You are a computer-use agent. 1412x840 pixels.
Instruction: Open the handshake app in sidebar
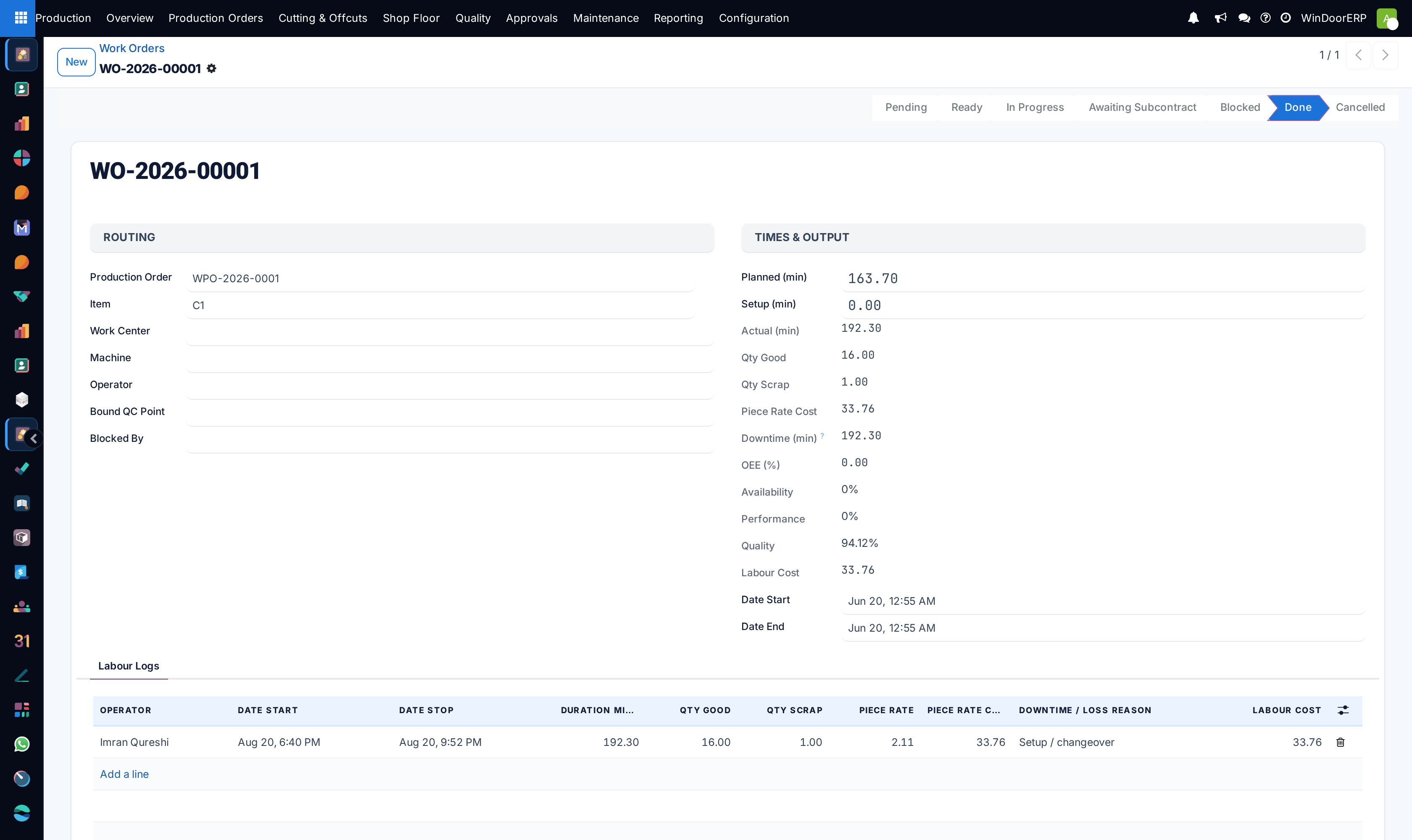(x=21, y=296)
